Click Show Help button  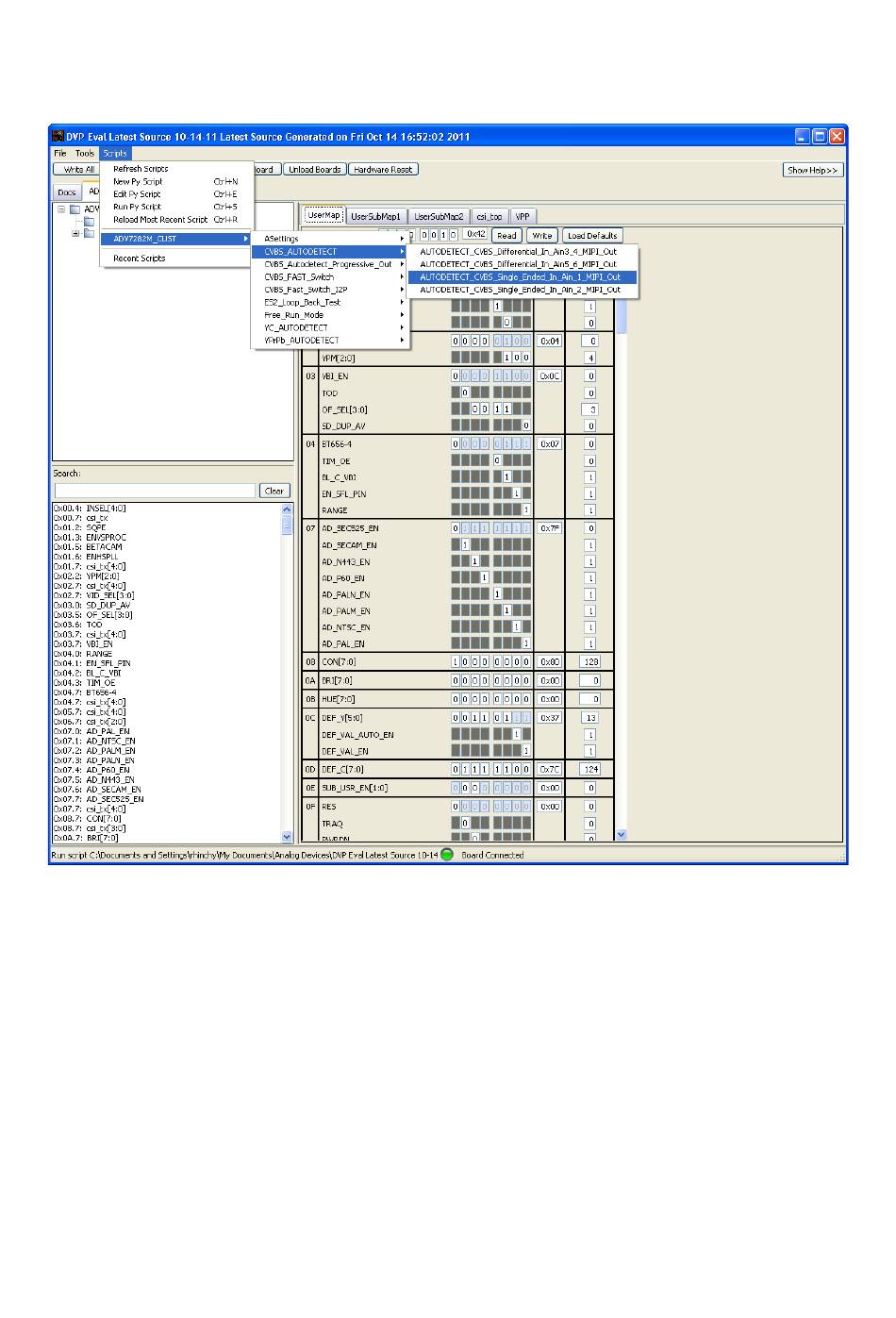(813, 170)
